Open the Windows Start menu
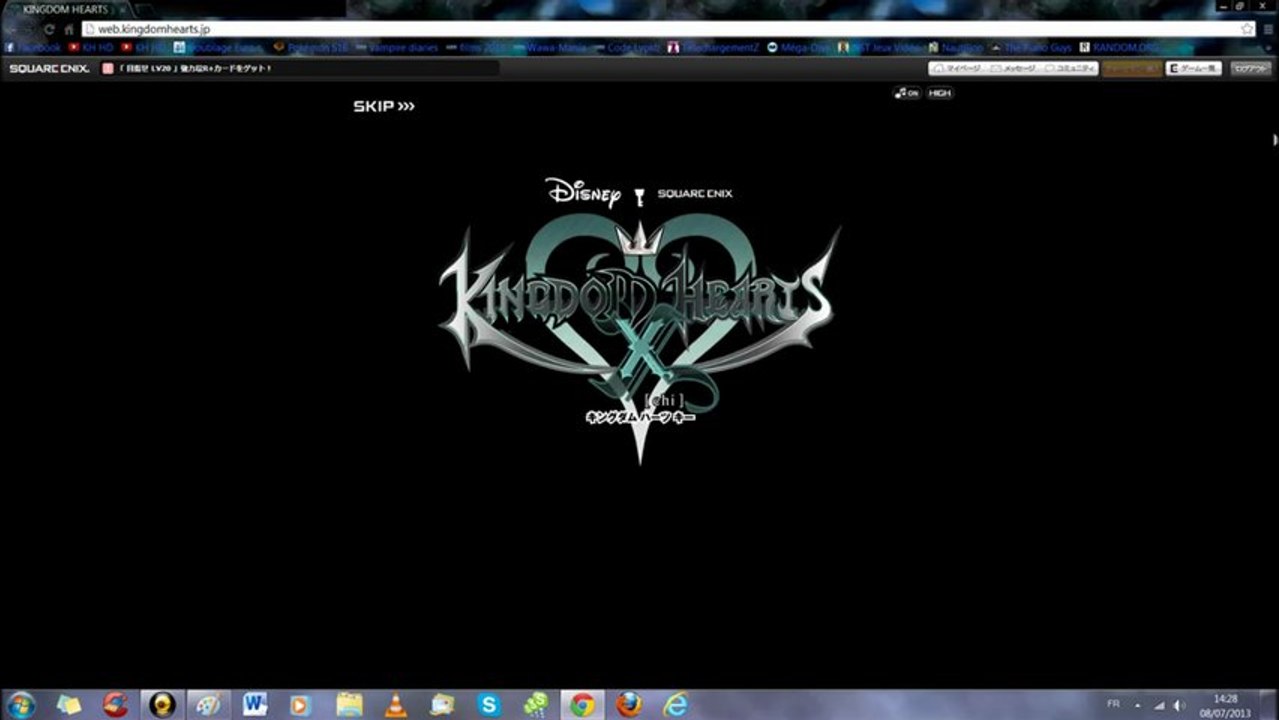1279x720 pixels. [20, 704]
